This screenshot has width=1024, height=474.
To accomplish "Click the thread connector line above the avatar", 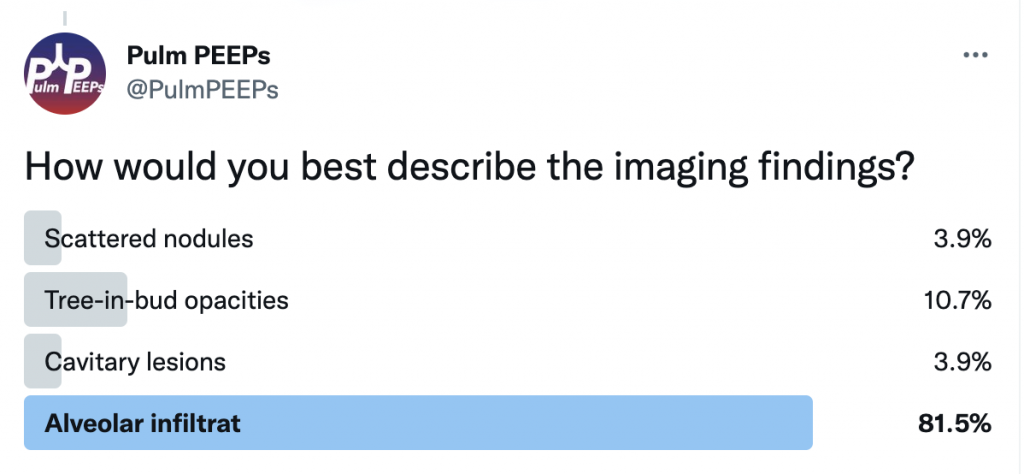I will (65, 18).
